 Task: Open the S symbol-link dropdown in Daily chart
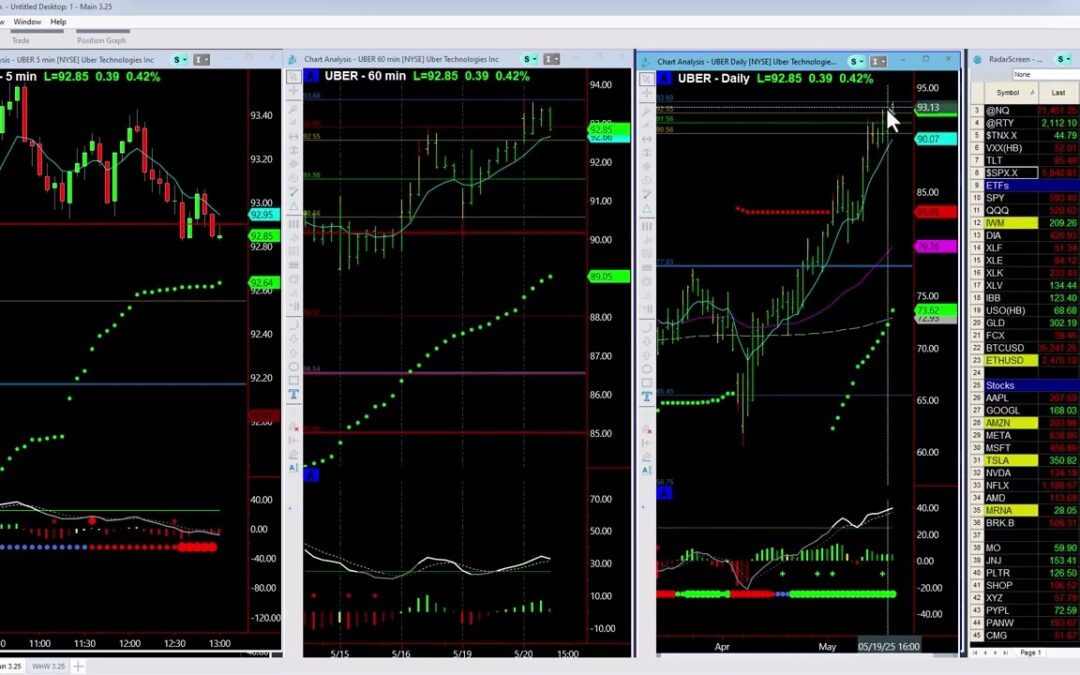857,61
